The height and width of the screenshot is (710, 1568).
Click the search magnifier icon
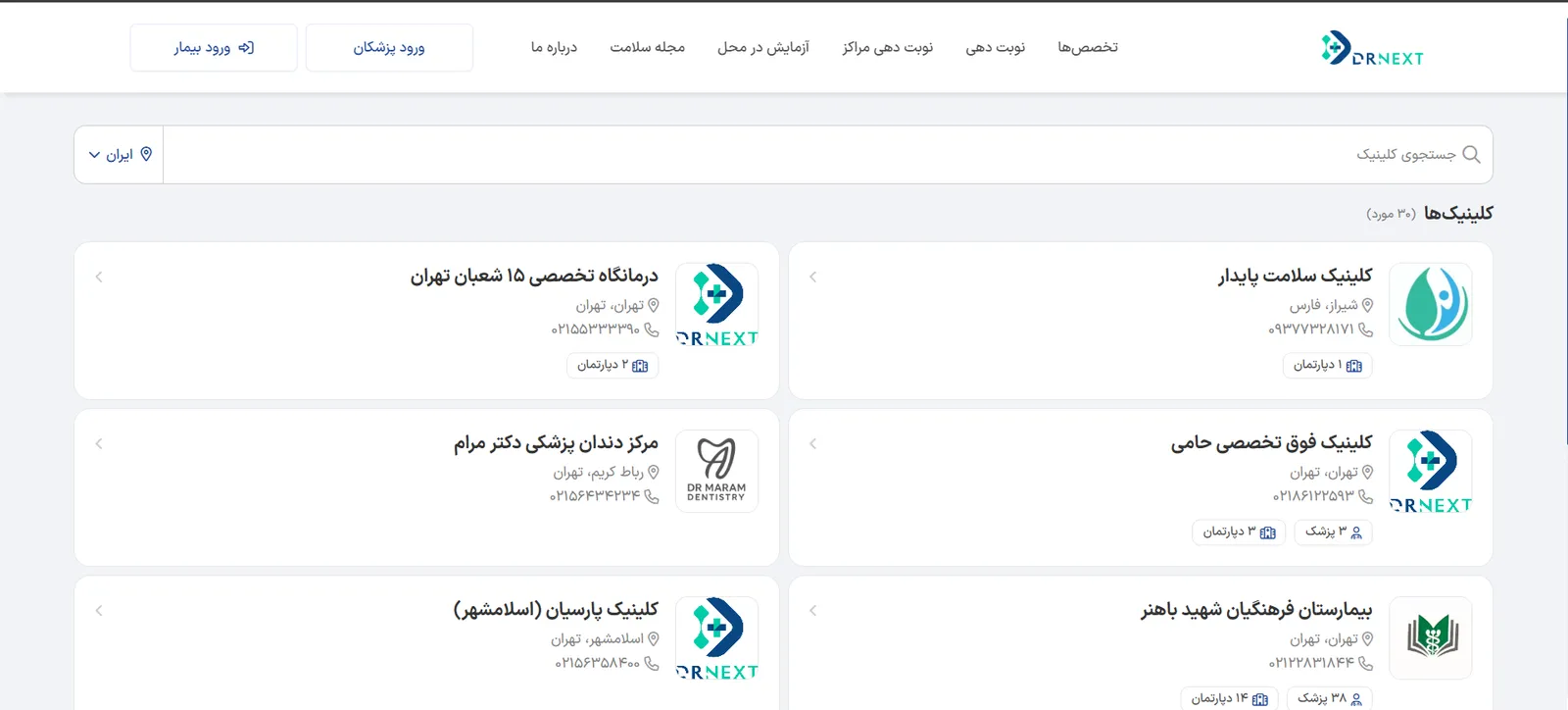click(x=1471, y=154)
